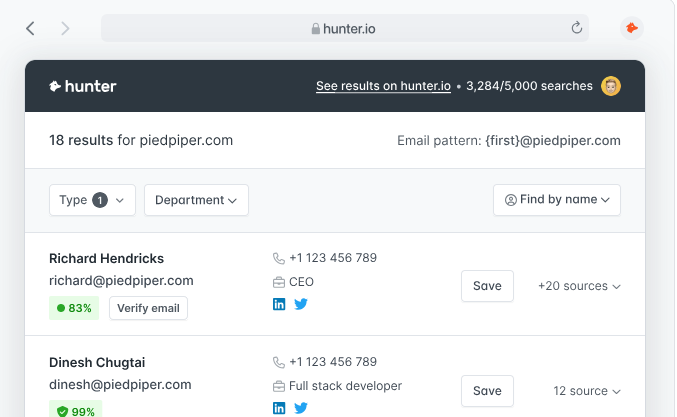Click the 83% confidence score badge
This screenshot has width=677, height=417.
click(74, 308)
